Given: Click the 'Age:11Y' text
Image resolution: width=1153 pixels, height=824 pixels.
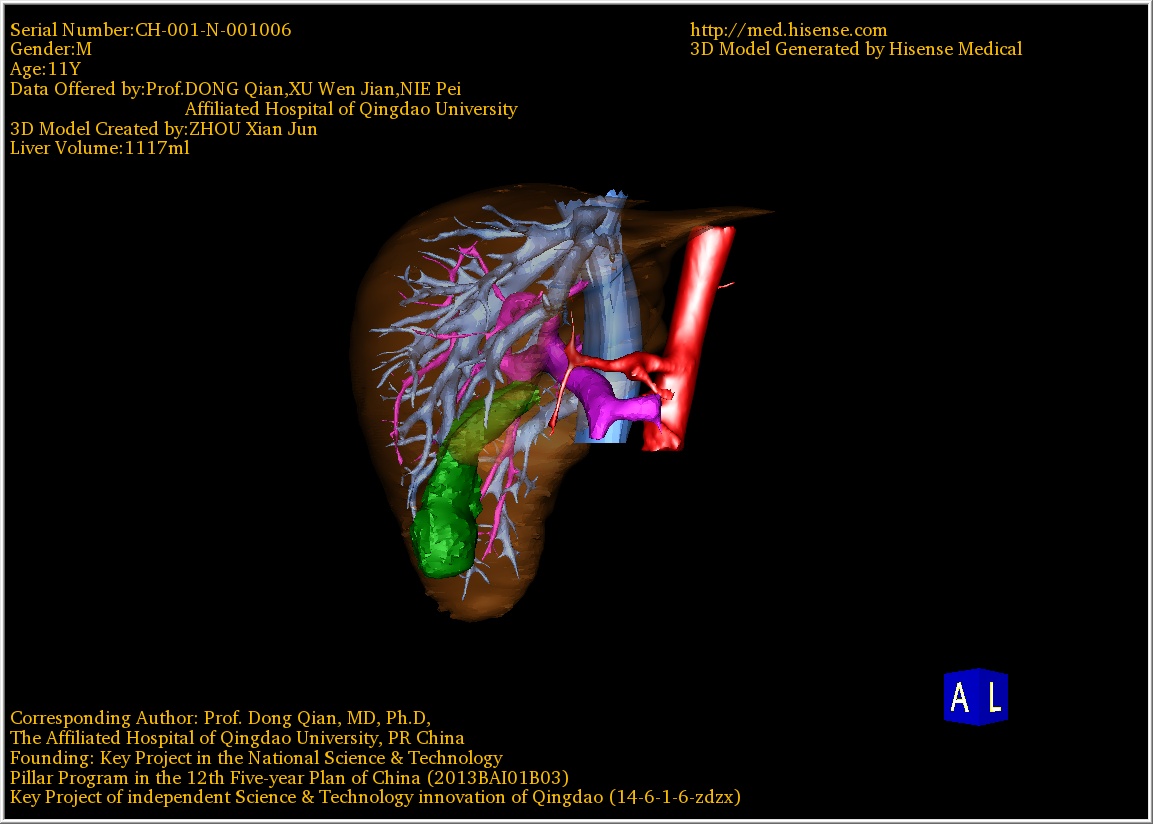Looking at the screenshot, I should point(46,69).
